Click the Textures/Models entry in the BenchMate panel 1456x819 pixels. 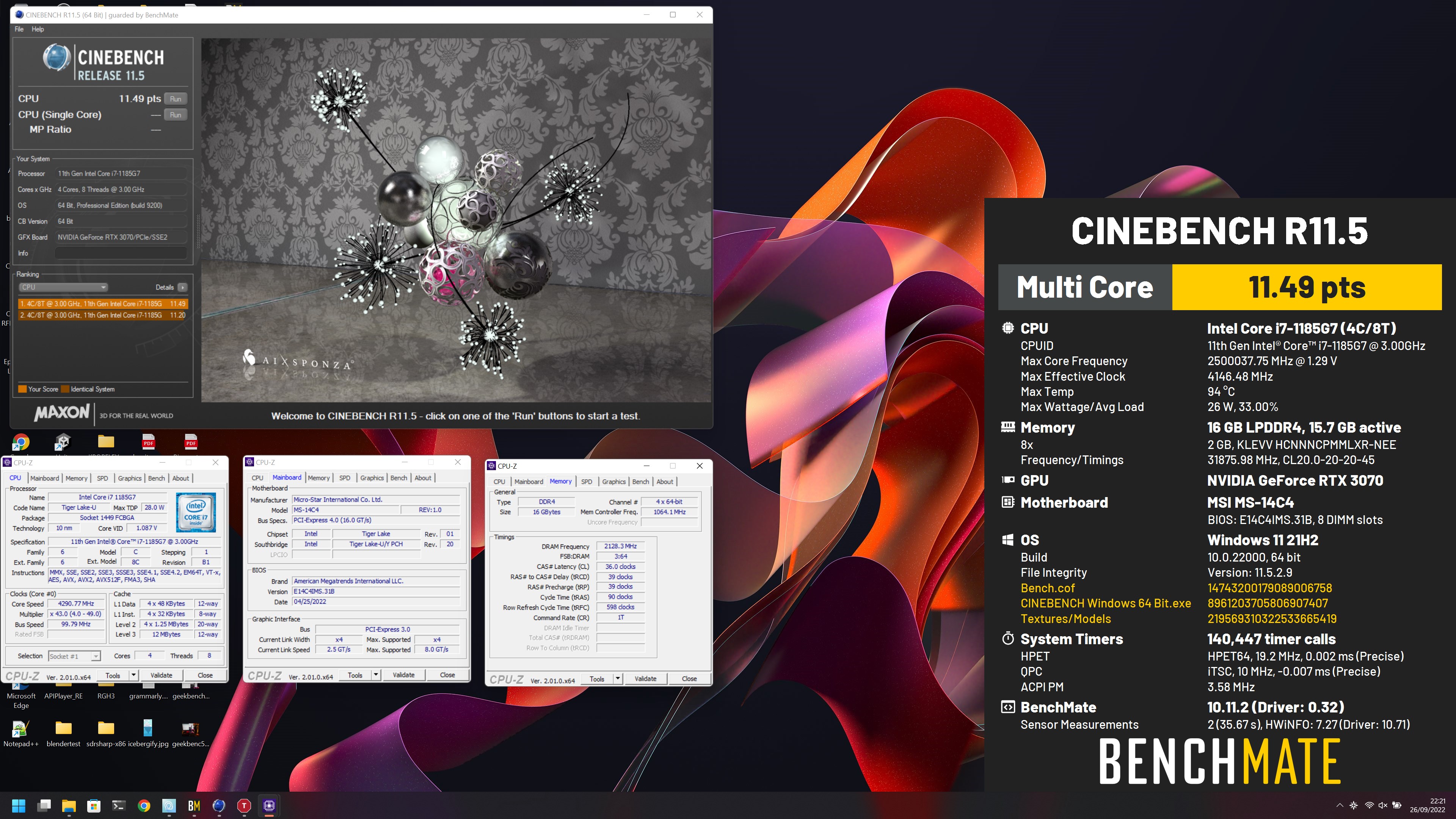pos(1065,619)
